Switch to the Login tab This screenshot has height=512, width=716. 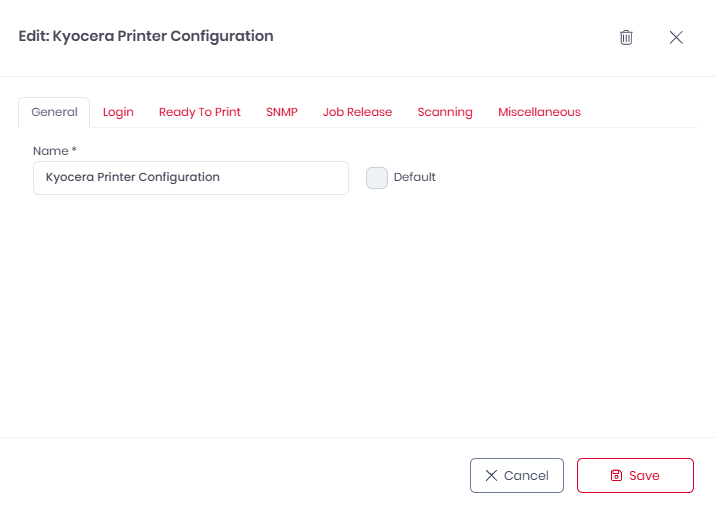point(118,112)
